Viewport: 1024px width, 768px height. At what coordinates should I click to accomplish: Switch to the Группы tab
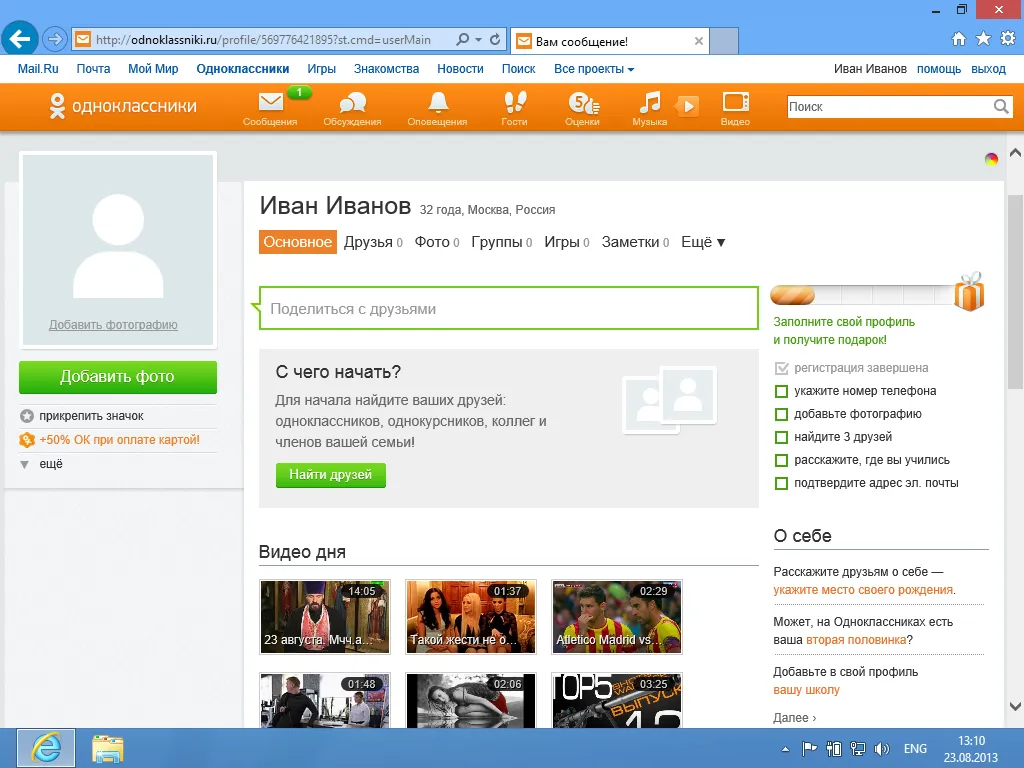click(x=502, y=242)
